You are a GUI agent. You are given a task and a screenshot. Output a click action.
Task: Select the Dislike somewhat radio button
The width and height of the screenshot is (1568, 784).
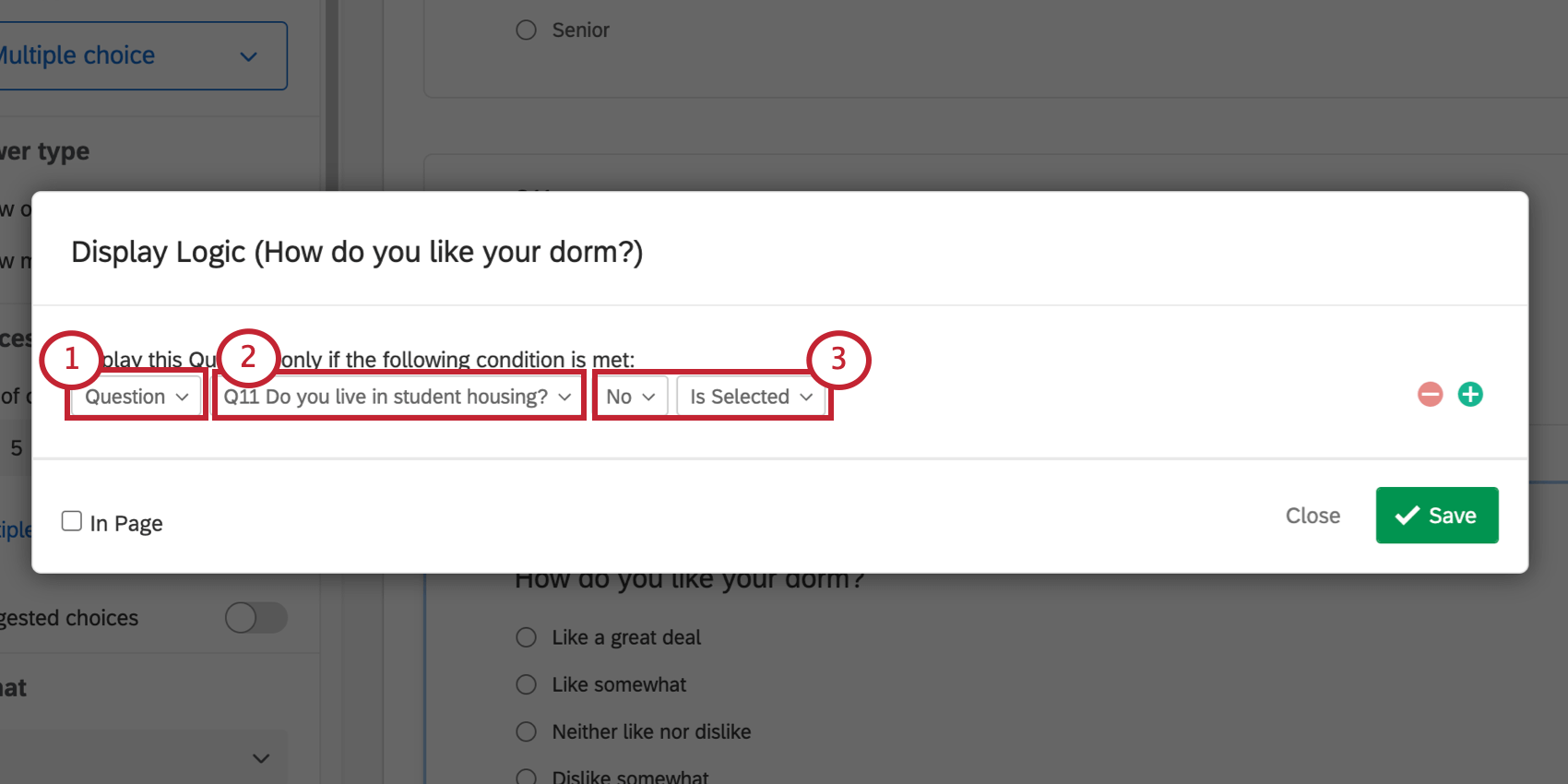[x=527, y=777]
